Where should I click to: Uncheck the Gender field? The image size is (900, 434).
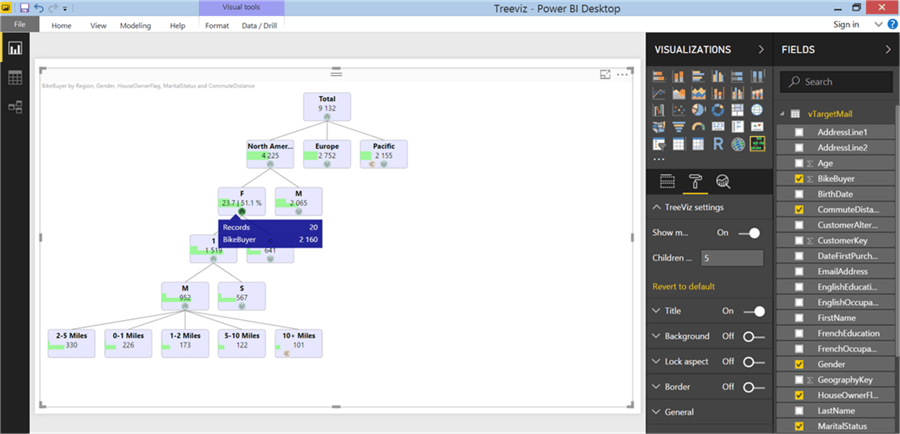click(x=799, y=364)
